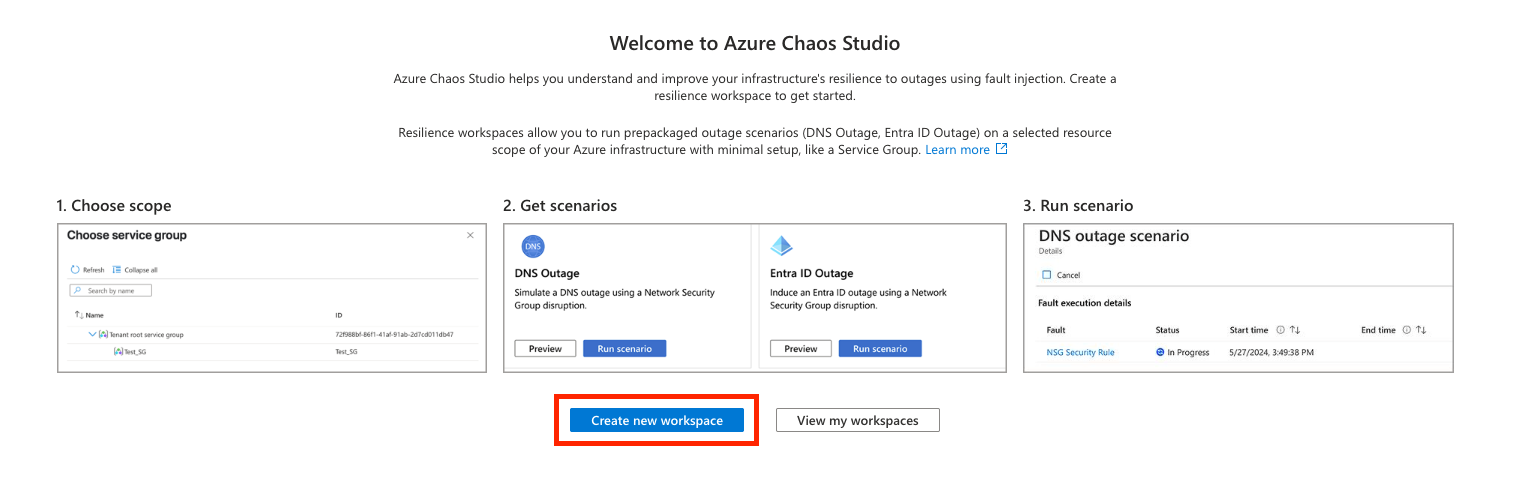The image size is (1527, 501).
Task: Click the Collapse all icon
Action: pyautogui.click(x=117, y=270)
